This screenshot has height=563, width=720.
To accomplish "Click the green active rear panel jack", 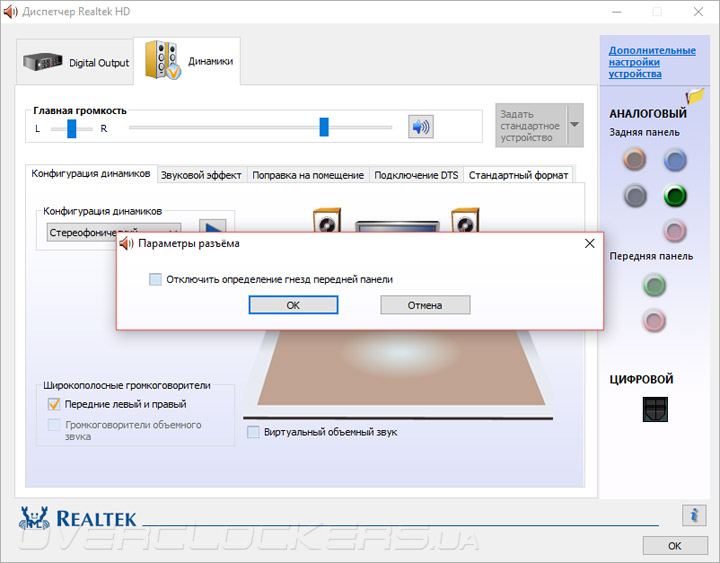I will click(675, 196).
